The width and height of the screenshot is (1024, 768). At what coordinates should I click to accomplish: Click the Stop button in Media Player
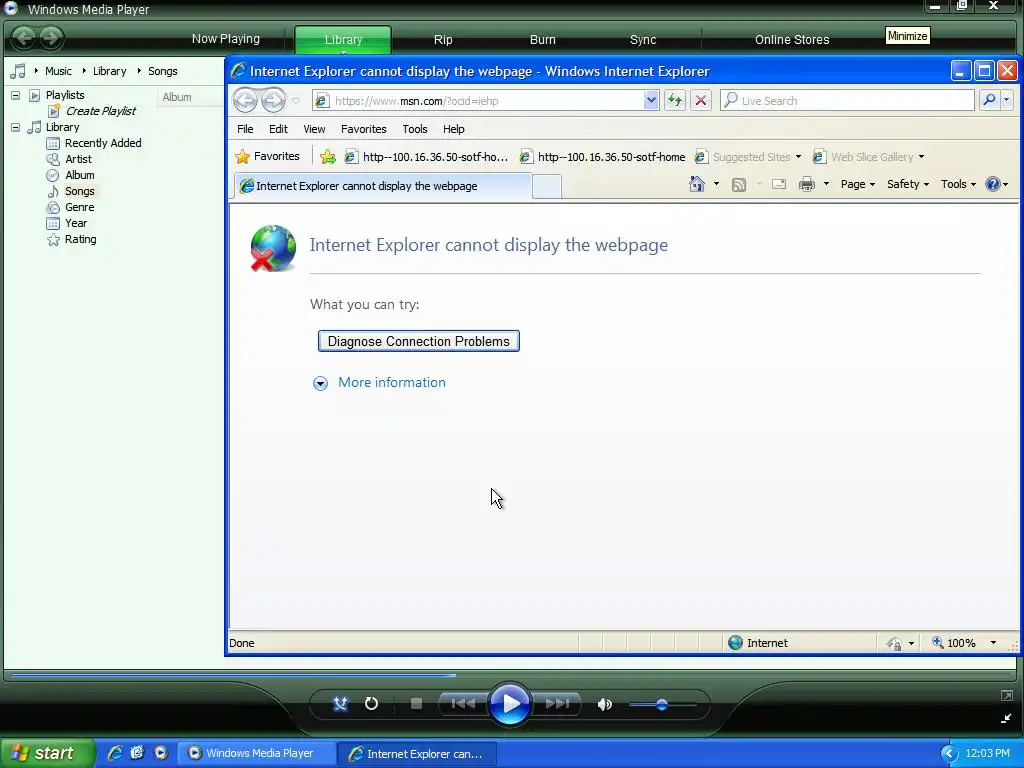click(416, 703)
